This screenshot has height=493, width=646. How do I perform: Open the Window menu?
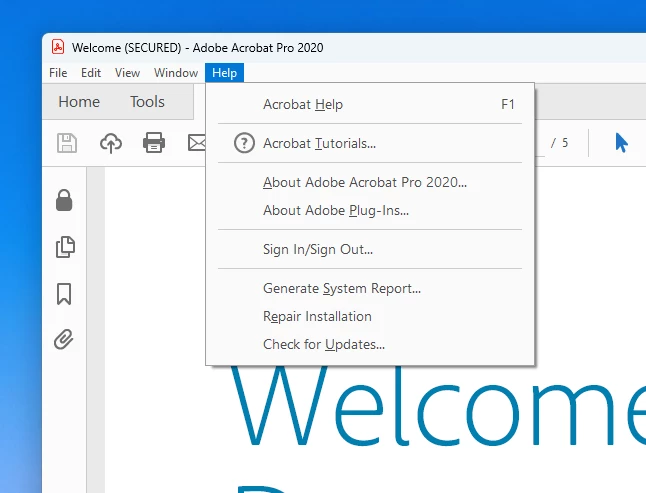point(176,73)
